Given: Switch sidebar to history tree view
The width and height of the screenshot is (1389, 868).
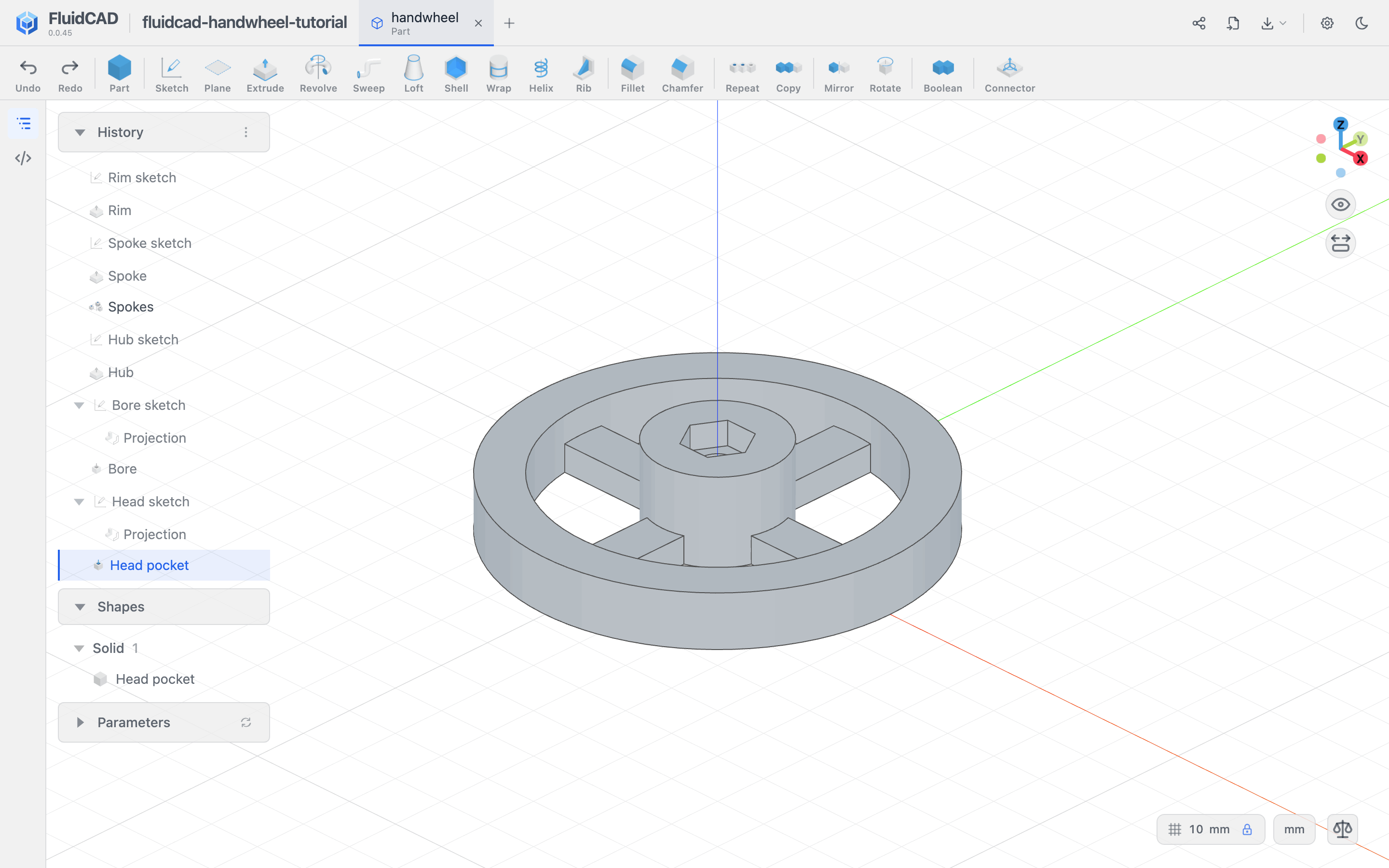Looking at the screenshot, I should tap(23, 123).
